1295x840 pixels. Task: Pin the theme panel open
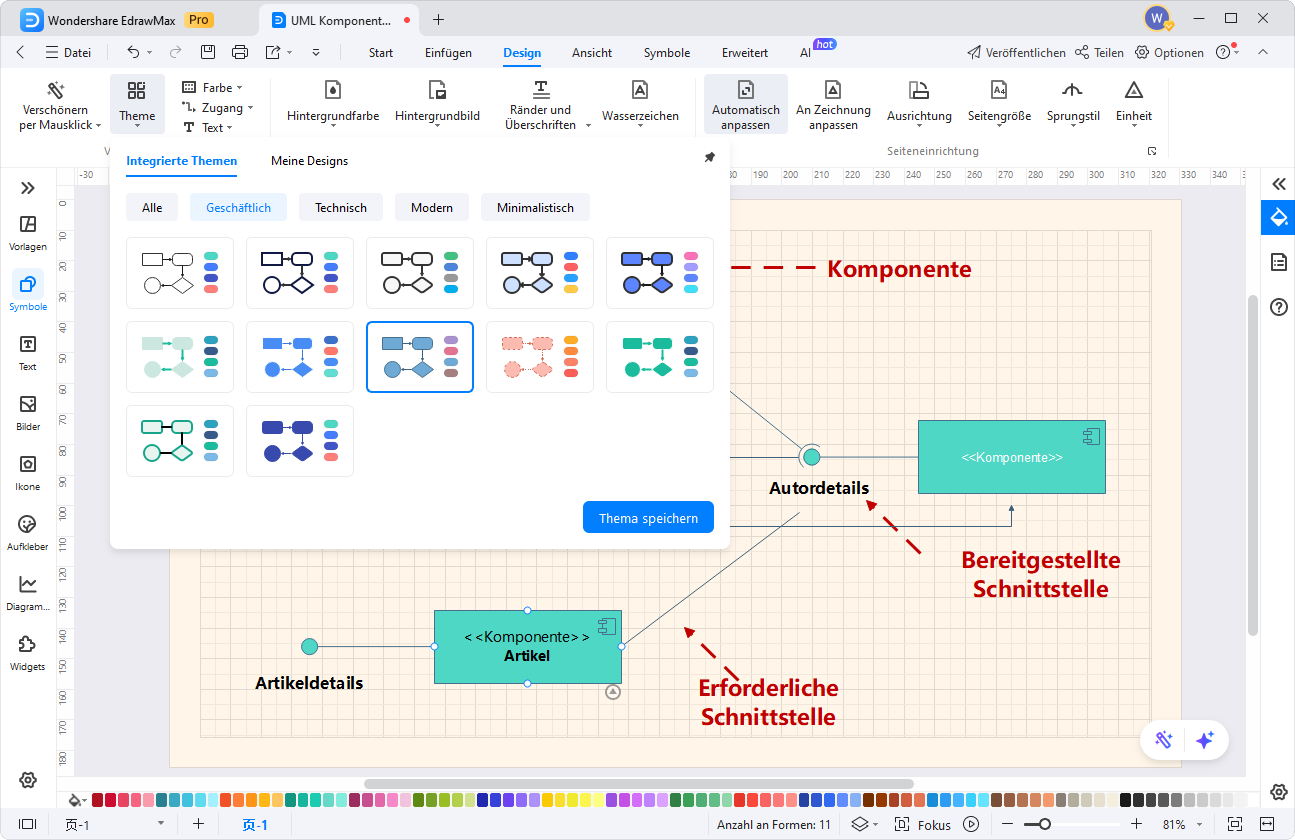pyautogui.click(x=709, y=157)
